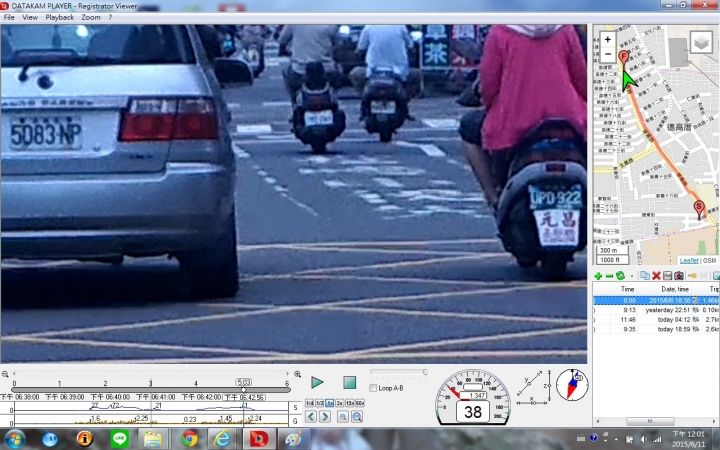
Task: Click the compass heading indicator
Action: pos(572,385)
